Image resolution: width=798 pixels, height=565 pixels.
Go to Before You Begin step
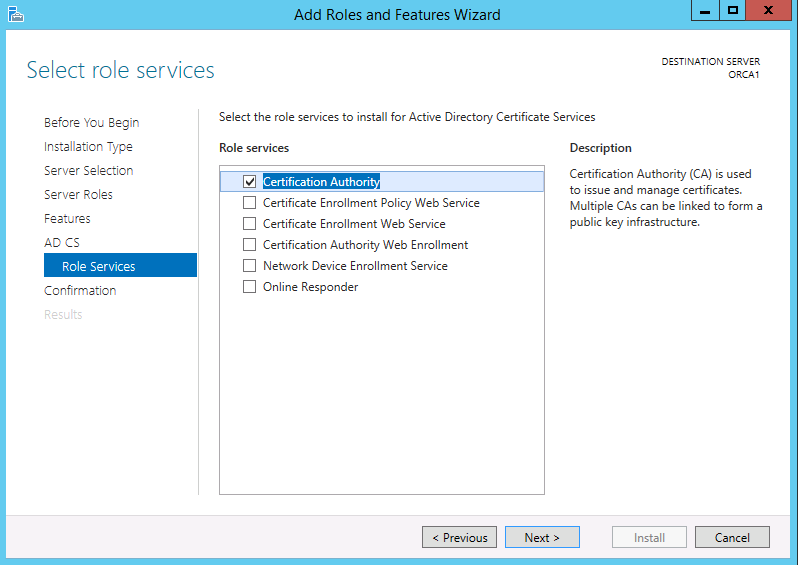tap(91, 123)
